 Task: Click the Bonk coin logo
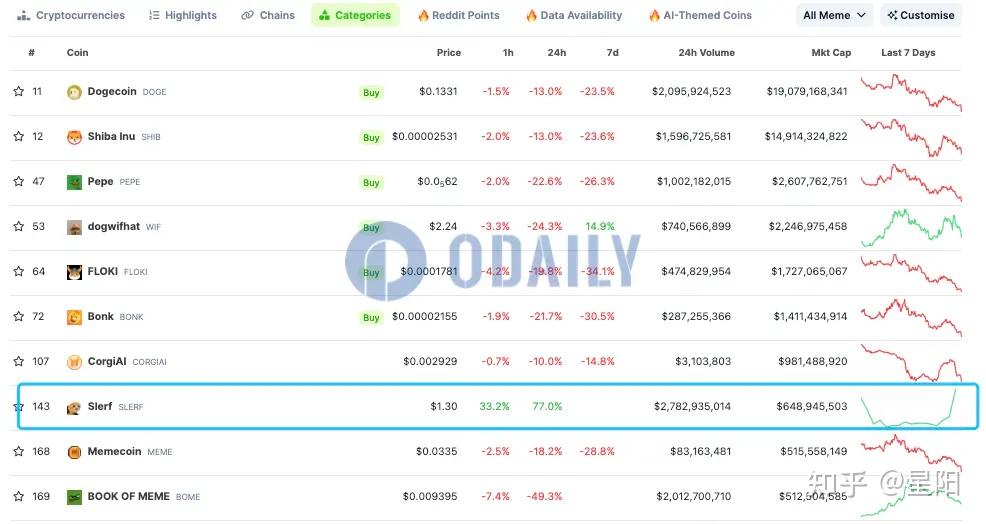coord(74,317)
